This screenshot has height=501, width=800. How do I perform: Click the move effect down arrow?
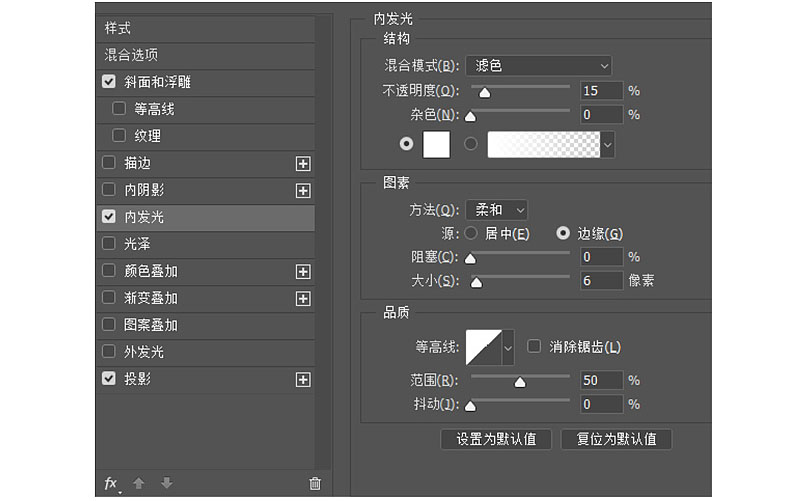(x=167, y=483)
